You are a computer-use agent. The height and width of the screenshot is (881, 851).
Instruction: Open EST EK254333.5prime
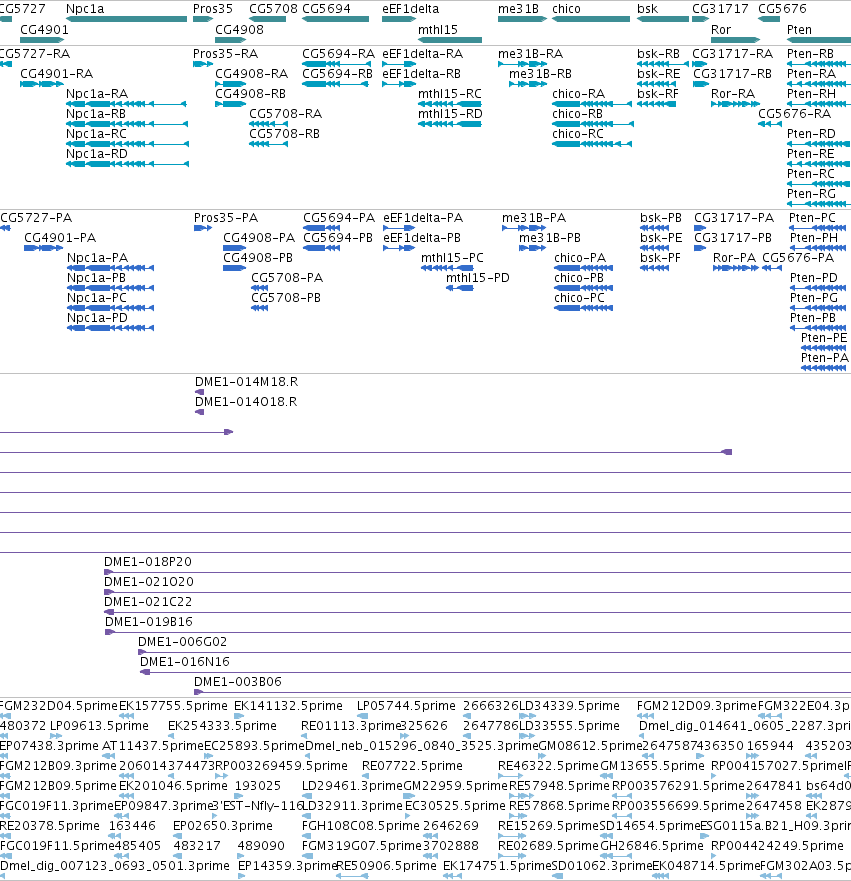(222, 726)
